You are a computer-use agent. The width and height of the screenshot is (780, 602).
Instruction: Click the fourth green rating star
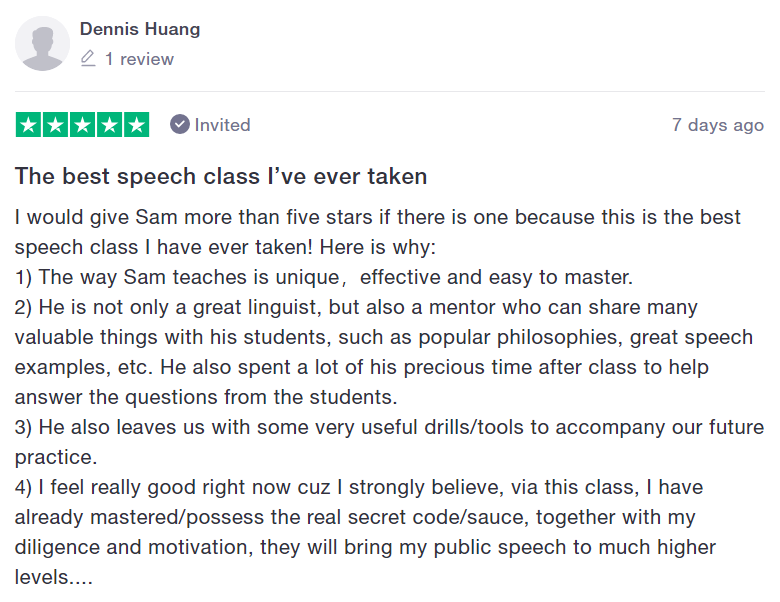tap(109, 125)
